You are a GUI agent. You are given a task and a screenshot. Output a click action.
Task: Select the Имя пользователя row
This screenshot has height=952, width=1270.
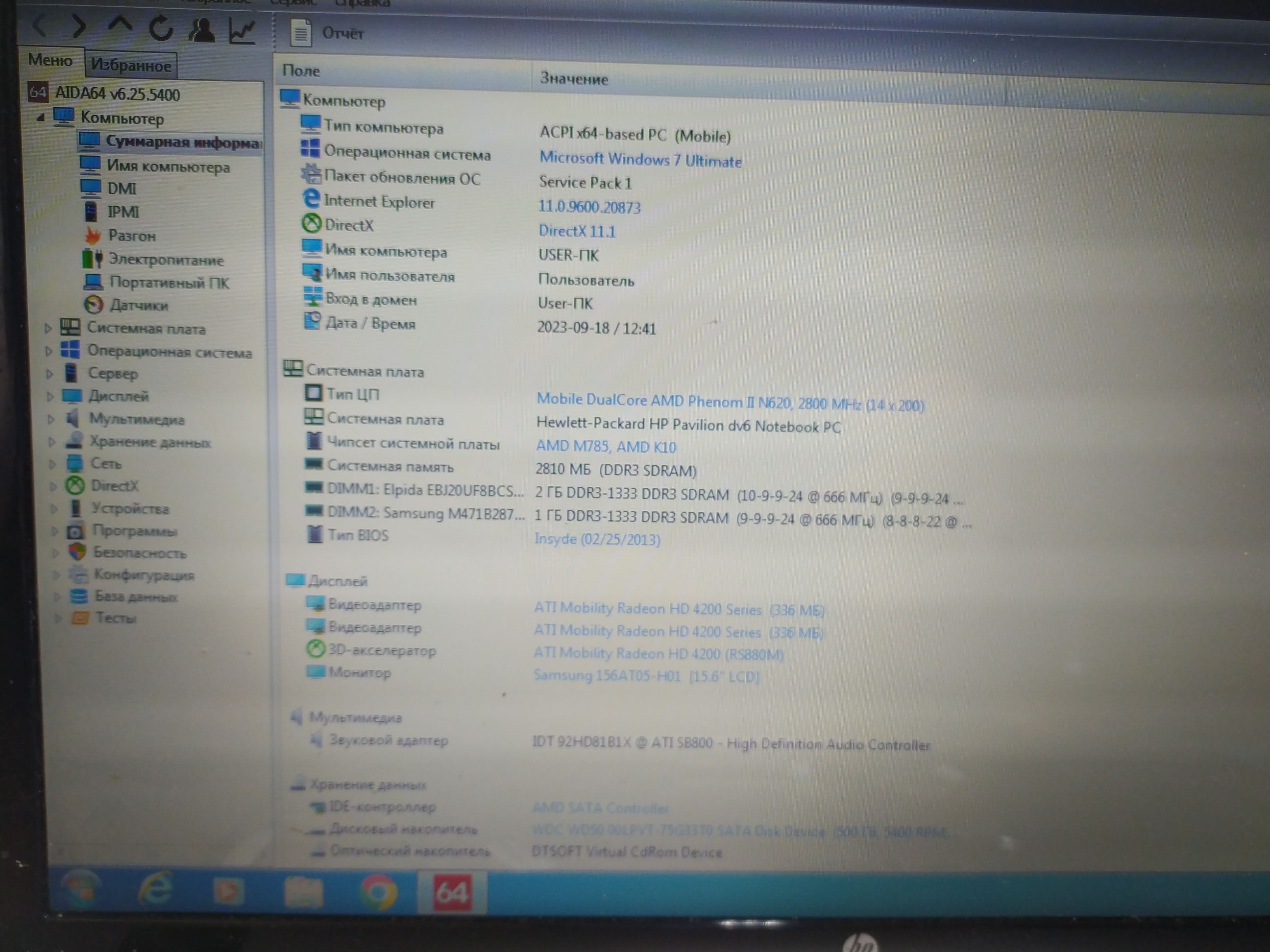click(x=468, y=277)
